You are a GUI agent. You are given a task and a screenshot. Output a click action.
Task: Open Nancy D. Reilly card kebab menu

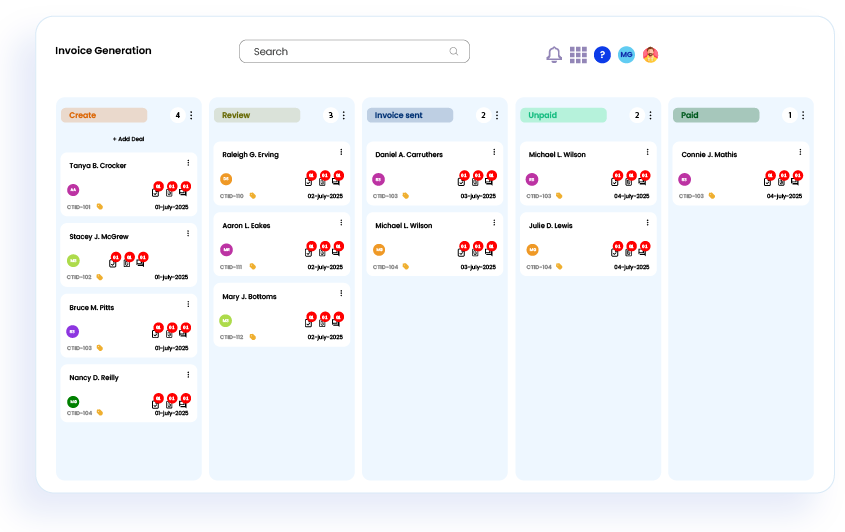(188, 375)
